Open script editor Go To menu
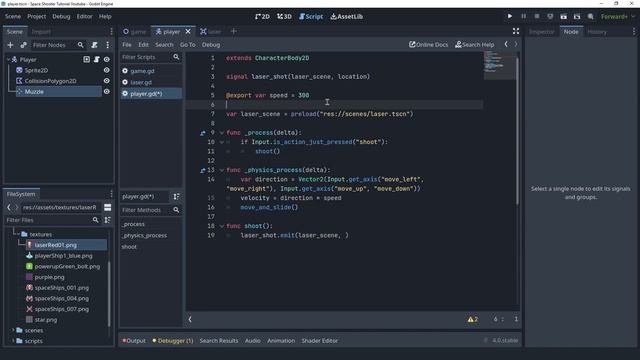640x360 pixels. (188, 44)
